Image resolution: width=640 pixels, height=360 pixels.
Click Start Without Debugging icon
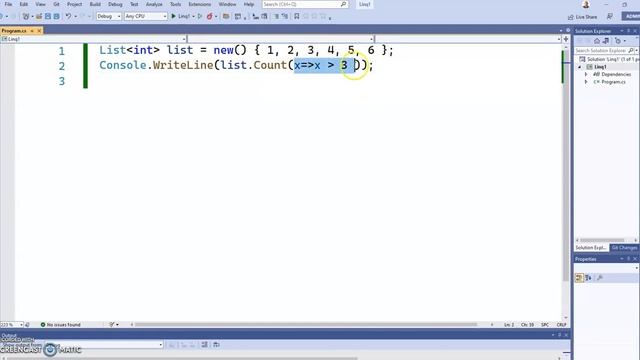point(200,16)
